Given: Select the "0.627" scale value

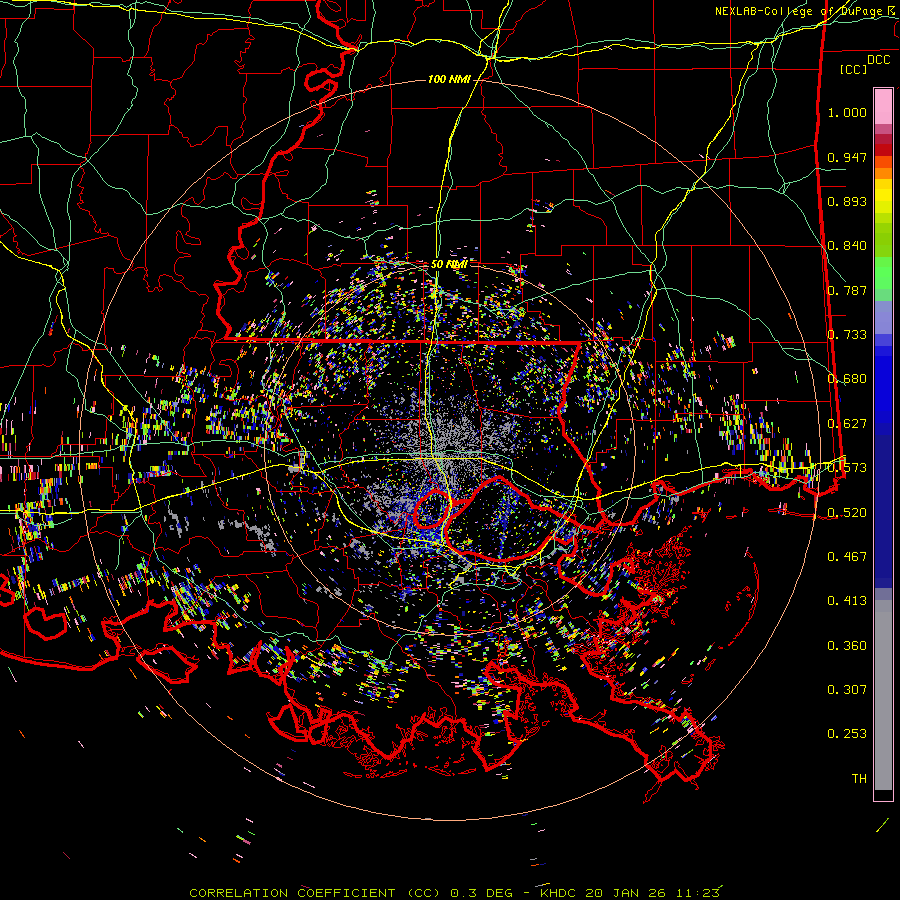Looking at the screenshot, I should 847,424.
